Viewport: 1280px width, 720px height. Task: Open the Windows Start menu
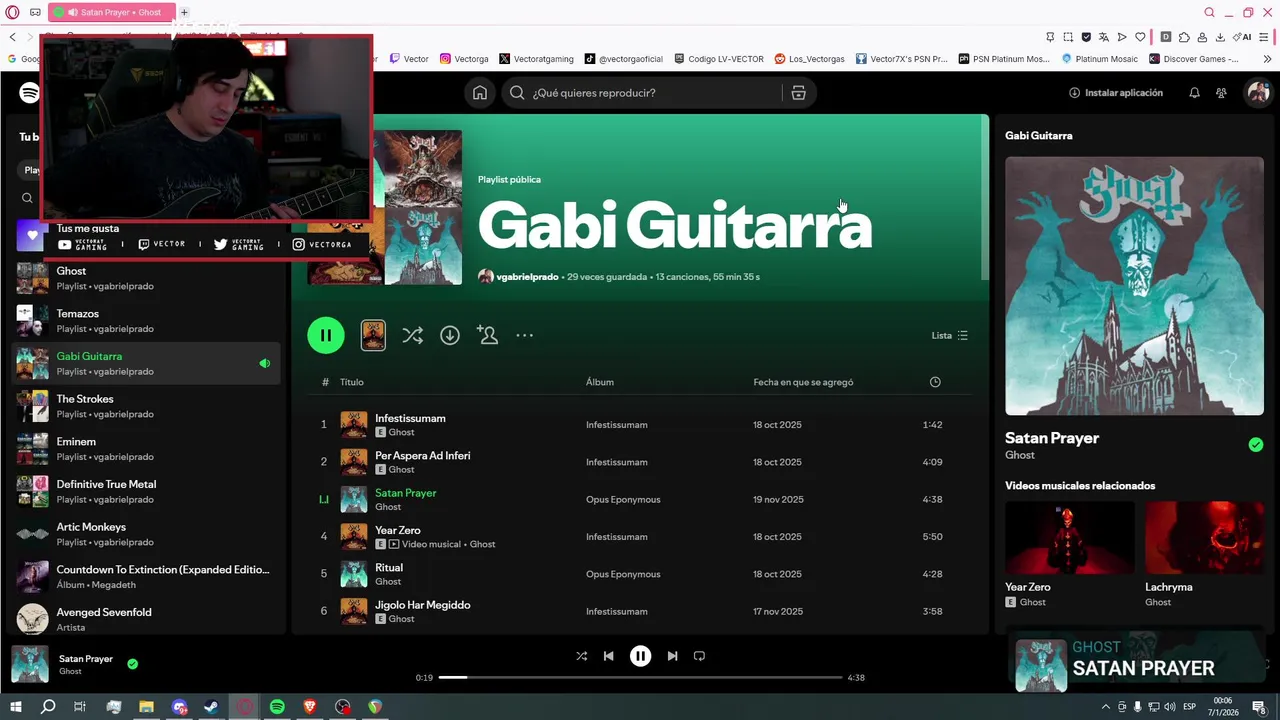coord(15,707)
